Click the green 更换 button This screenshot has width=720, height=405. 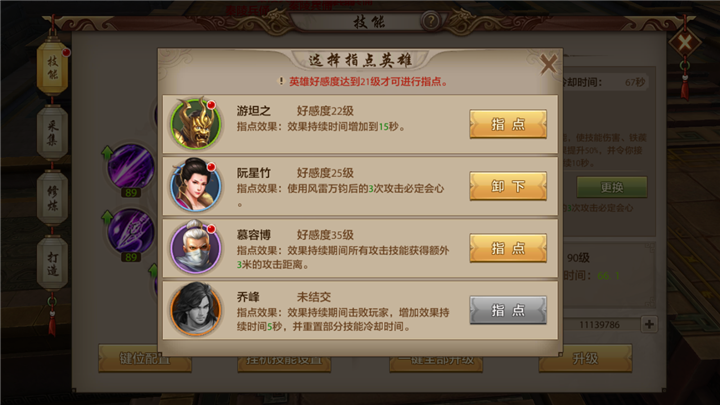coord(612,187)
